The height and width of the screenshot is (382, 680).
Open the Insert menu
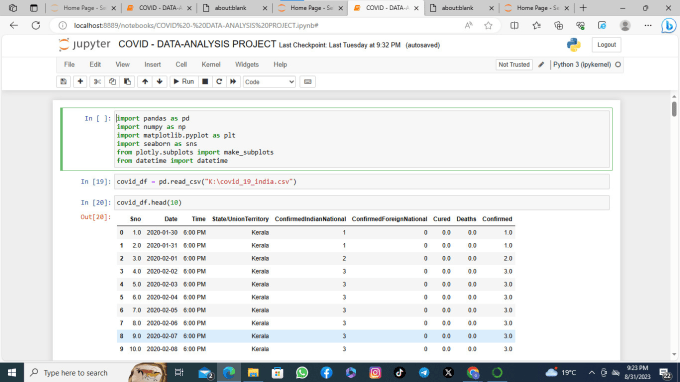(153, 65)
